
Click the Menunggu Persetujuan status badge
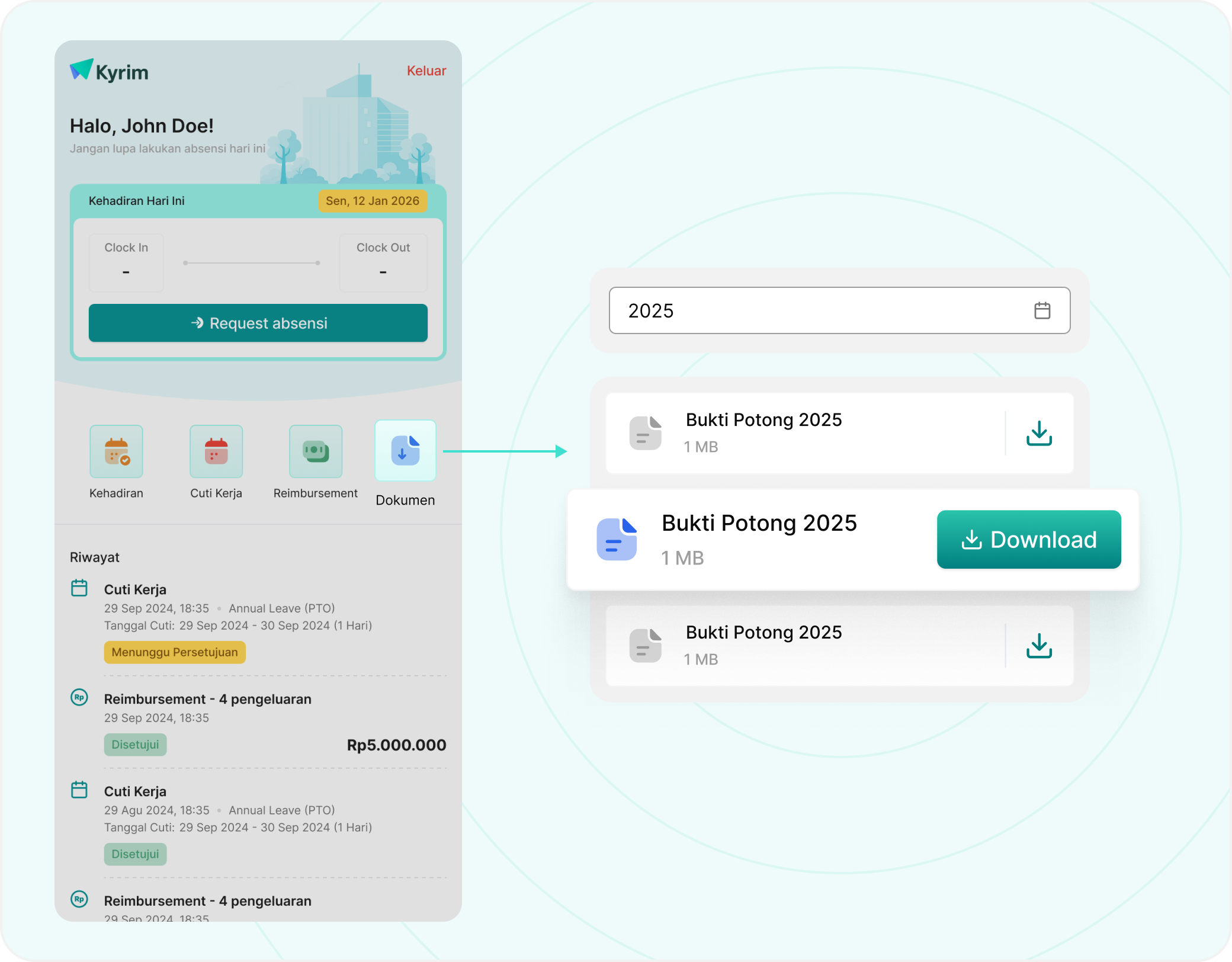click(x=175, y=652)
